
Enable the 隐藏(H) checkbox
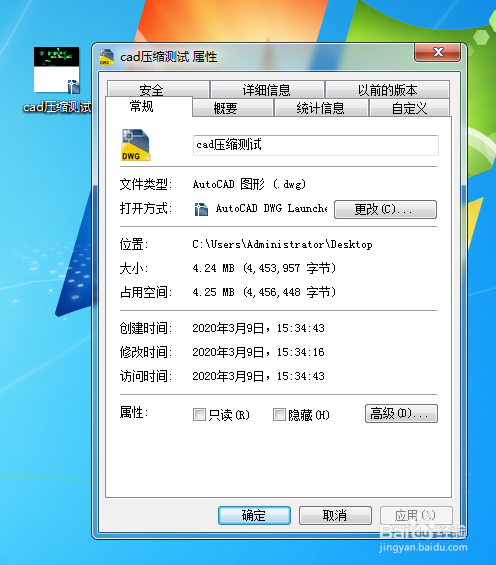pos(279,414)
